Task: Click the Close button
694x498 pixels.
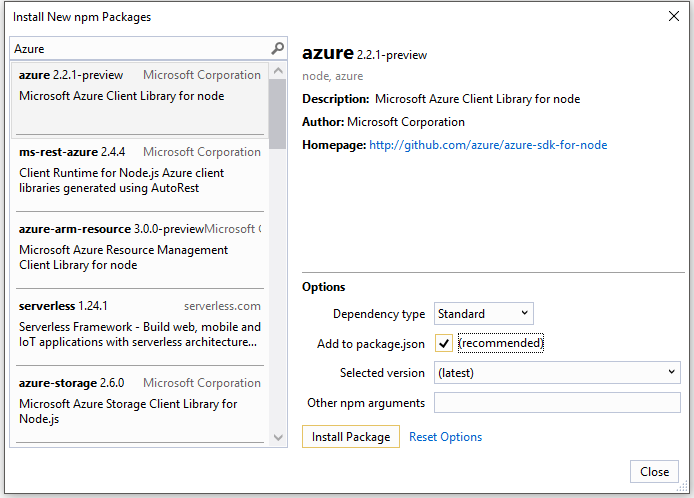Action: [655, 472]
